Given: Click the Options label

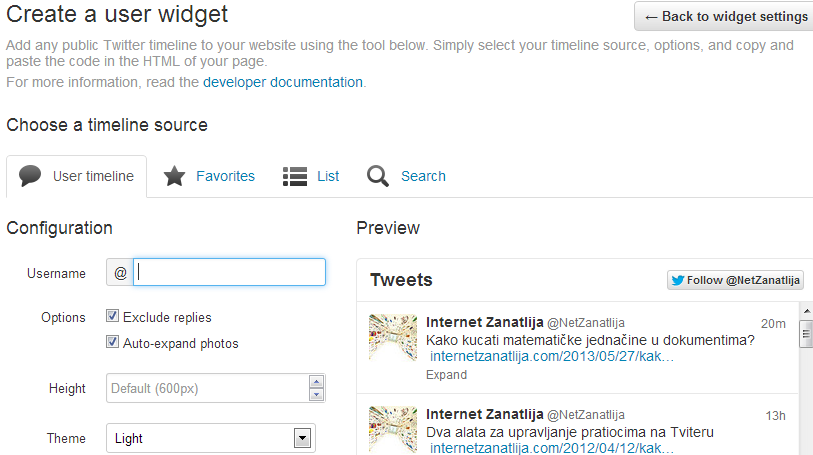Looking at the screenshot, I should (63, 317).
